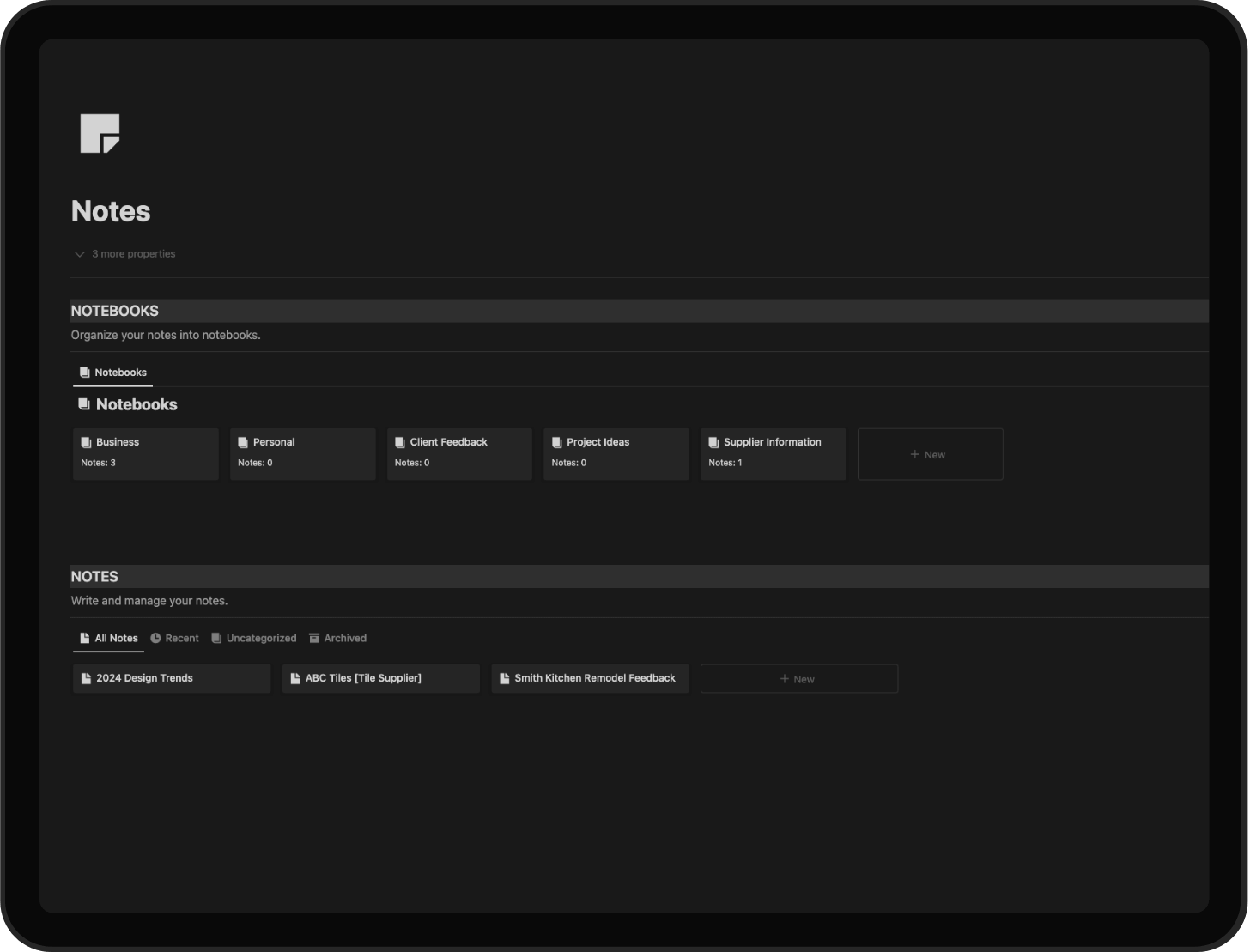Click the Notes page title
Image resolution: width=1250 pixels, height=952 pixels.
tap(111, 211)
